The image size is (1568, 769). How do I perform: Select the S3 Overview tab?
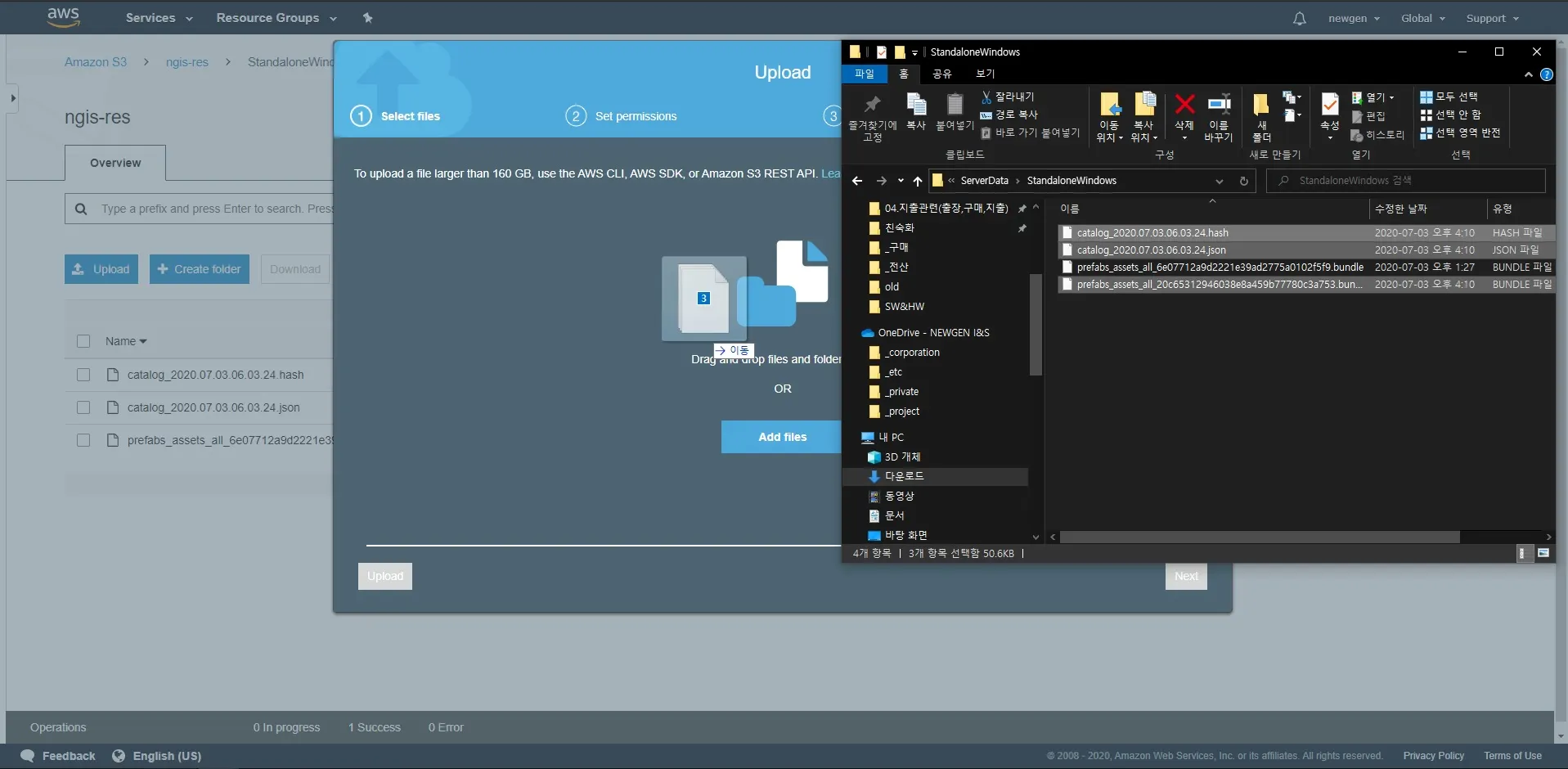pyautogui.click(x=115, y=163)
